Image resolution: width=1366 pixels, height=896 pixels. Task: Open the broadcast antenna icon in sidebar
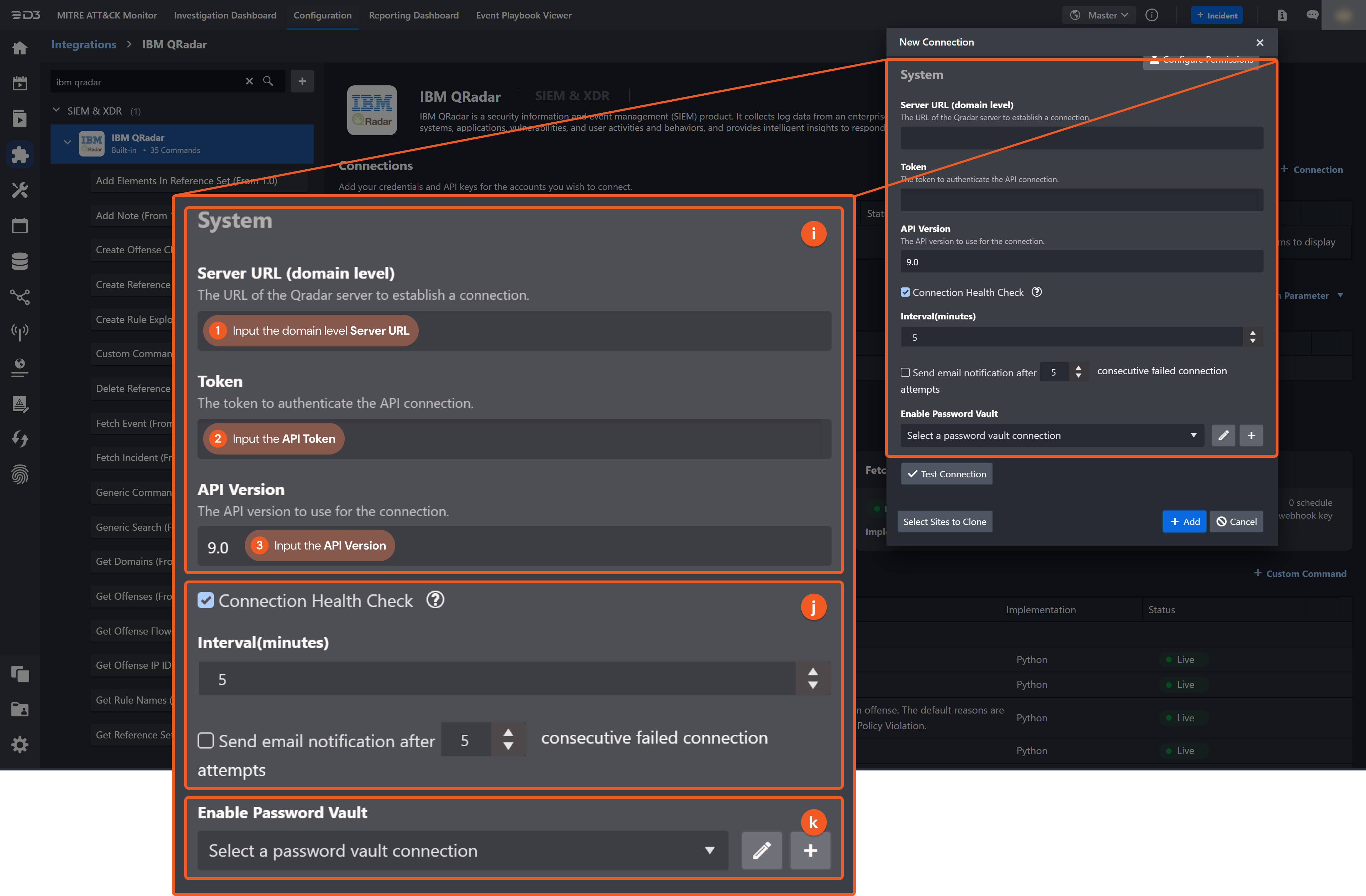[x=20, y=331]
